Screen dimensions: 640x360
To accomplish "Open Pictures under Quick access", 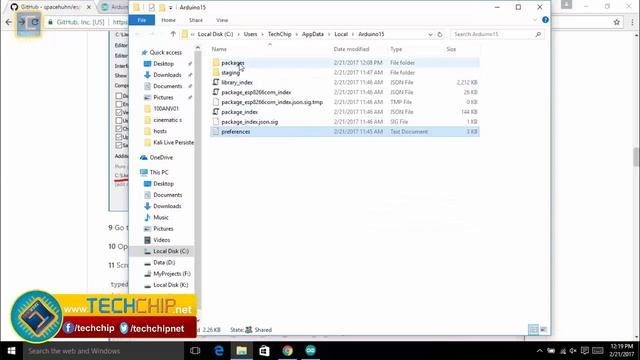I will click(163, 98).
